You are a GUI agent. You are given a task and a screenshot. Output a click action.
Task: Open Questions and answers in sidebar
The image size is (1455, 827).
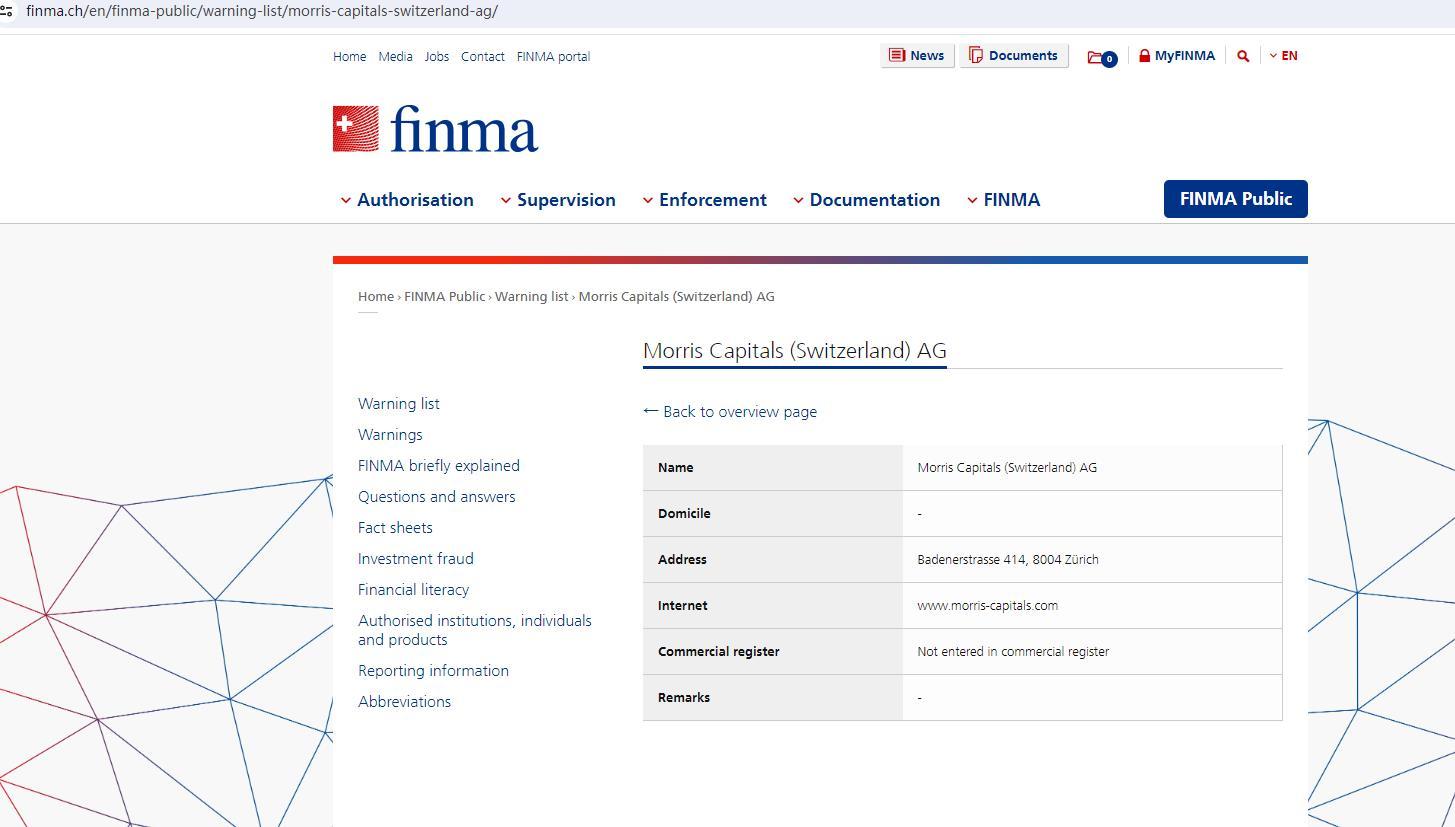(436, 497)
